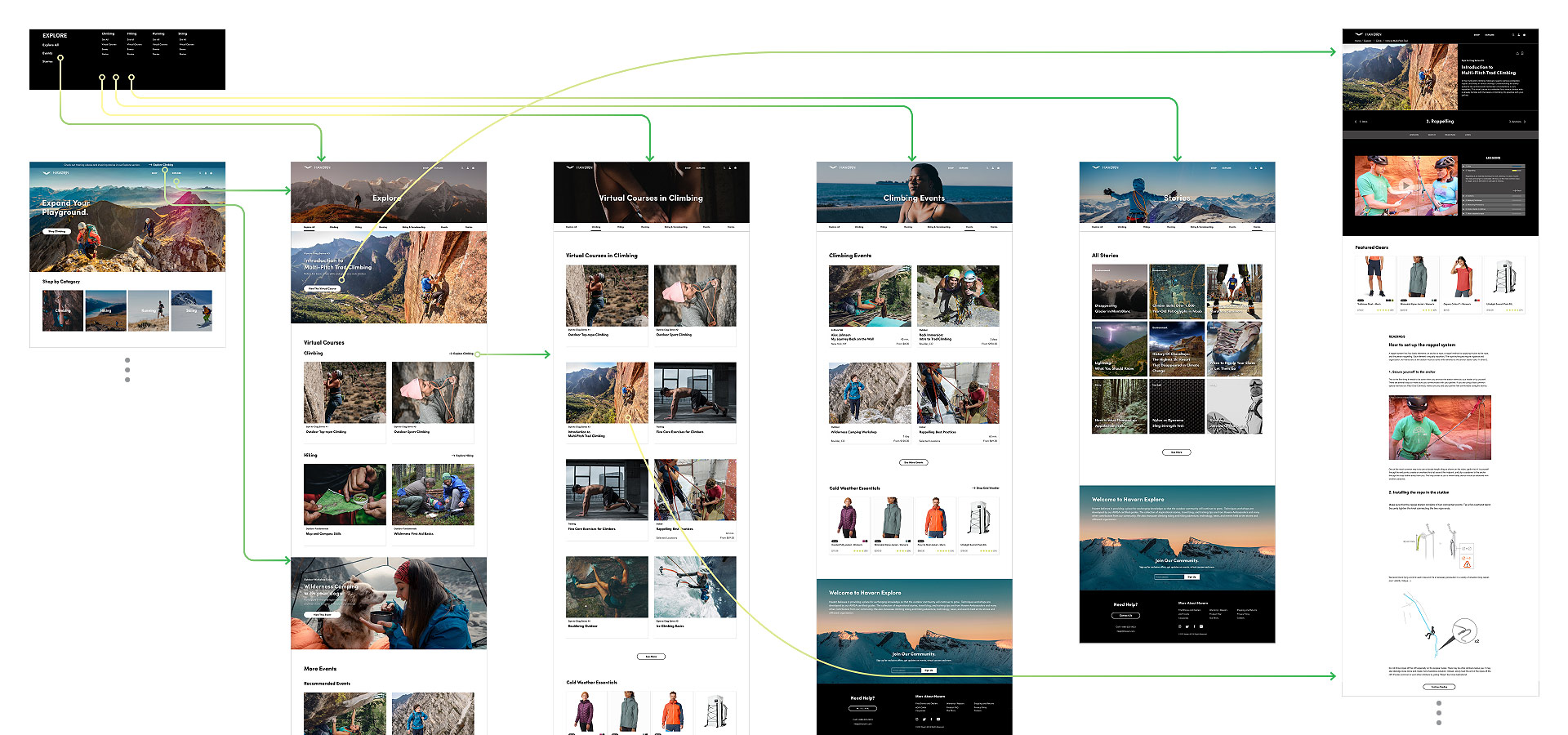Click Stories link in the black Explore menu

click(47, 61)
